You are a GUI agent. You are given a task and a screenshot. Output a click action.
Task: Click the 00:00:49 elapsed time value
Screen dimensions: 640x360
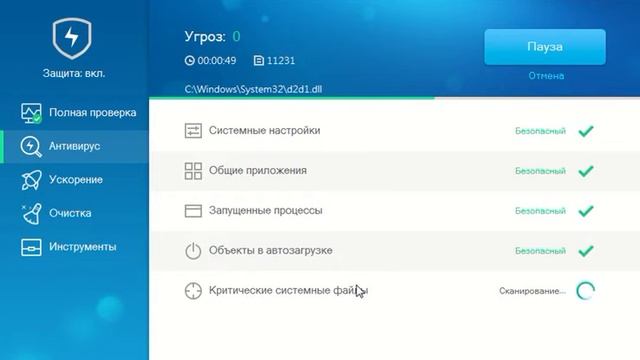pos(217,61)
